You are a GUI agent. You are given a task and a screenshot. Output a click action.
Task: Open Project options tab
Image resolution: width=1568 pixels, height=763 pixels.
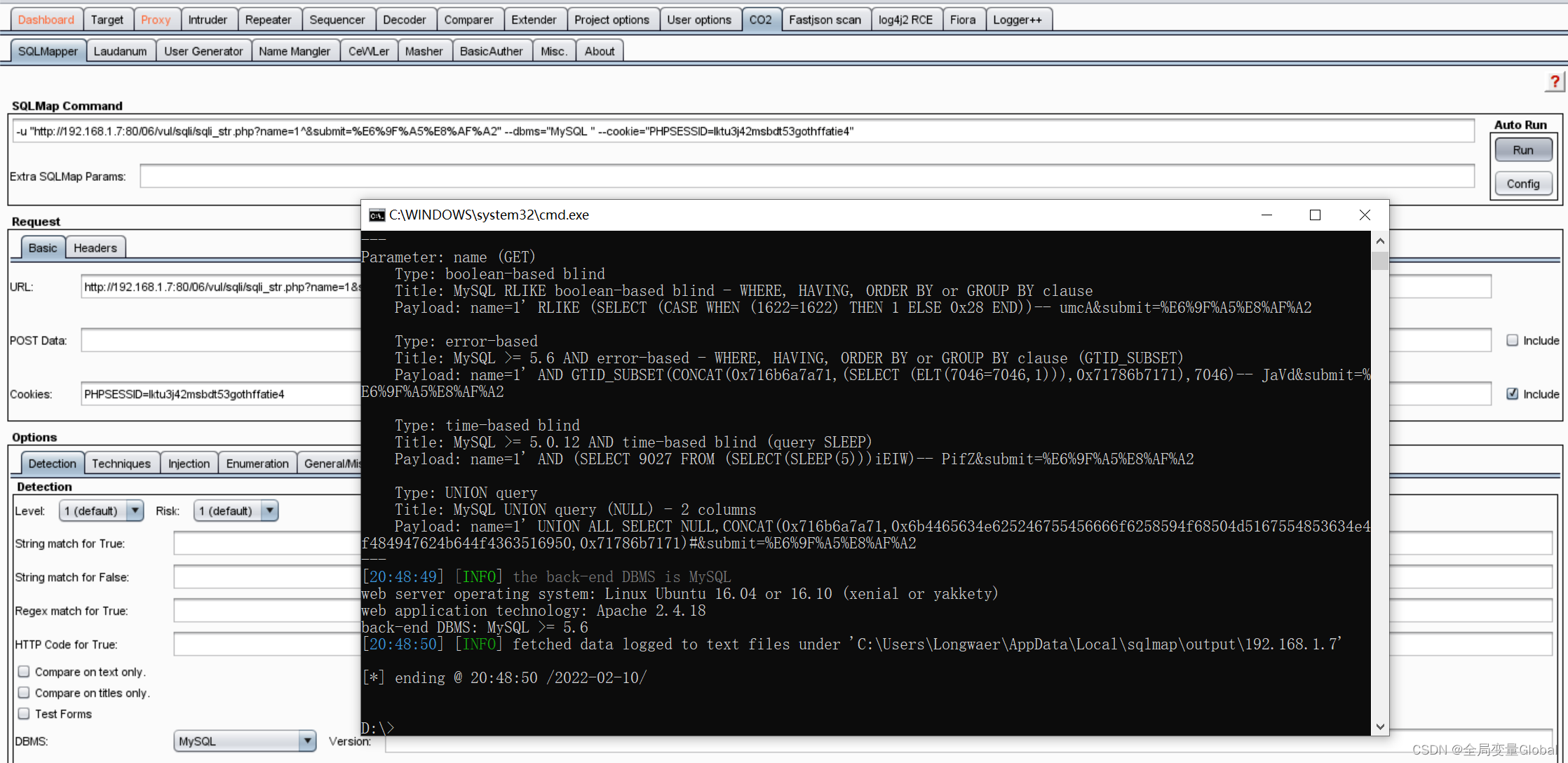point(611,20)
